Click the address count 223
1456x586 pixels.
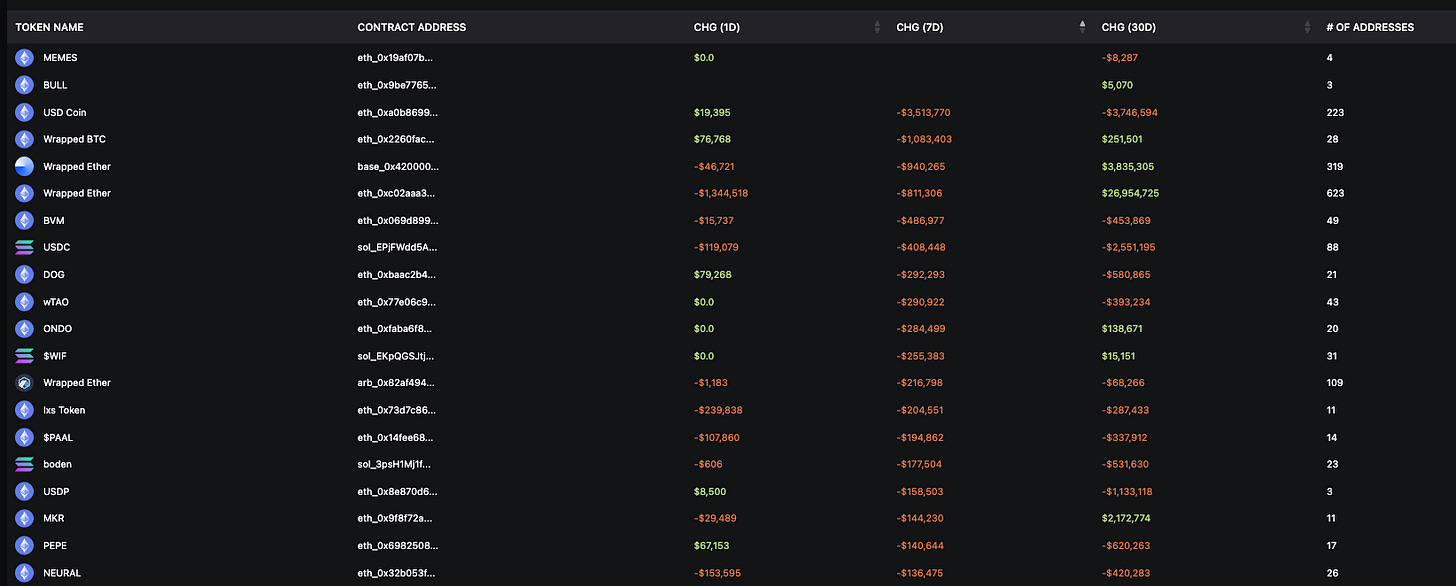[x=1334, y=112]
